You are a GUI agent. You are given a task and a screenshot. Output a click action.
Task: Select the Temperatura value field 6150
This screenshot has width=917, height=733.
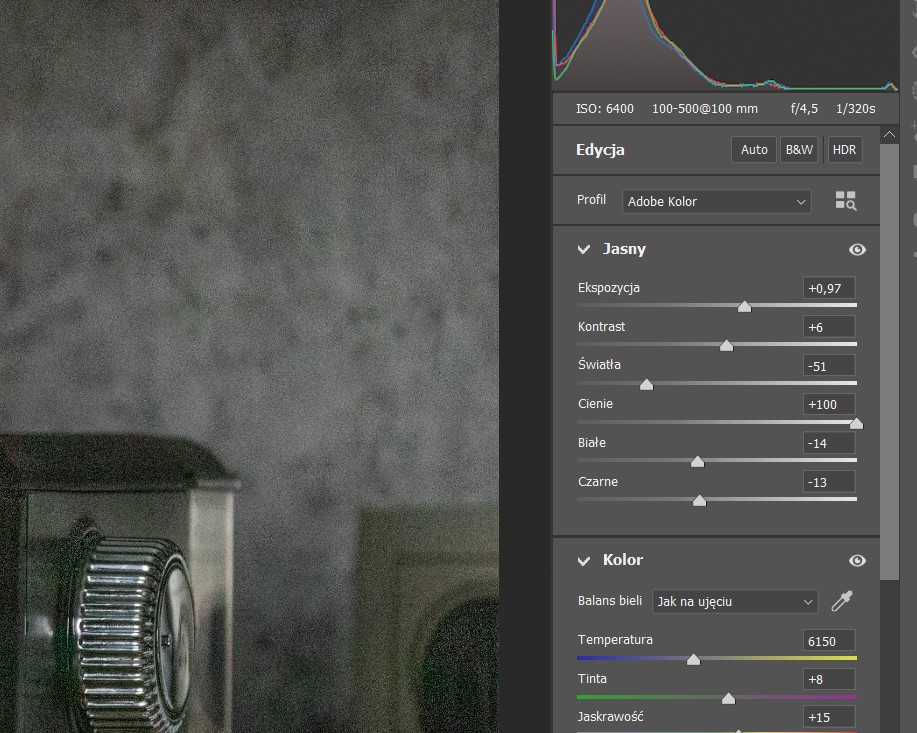pyautogui.click(x=829, y=641)
